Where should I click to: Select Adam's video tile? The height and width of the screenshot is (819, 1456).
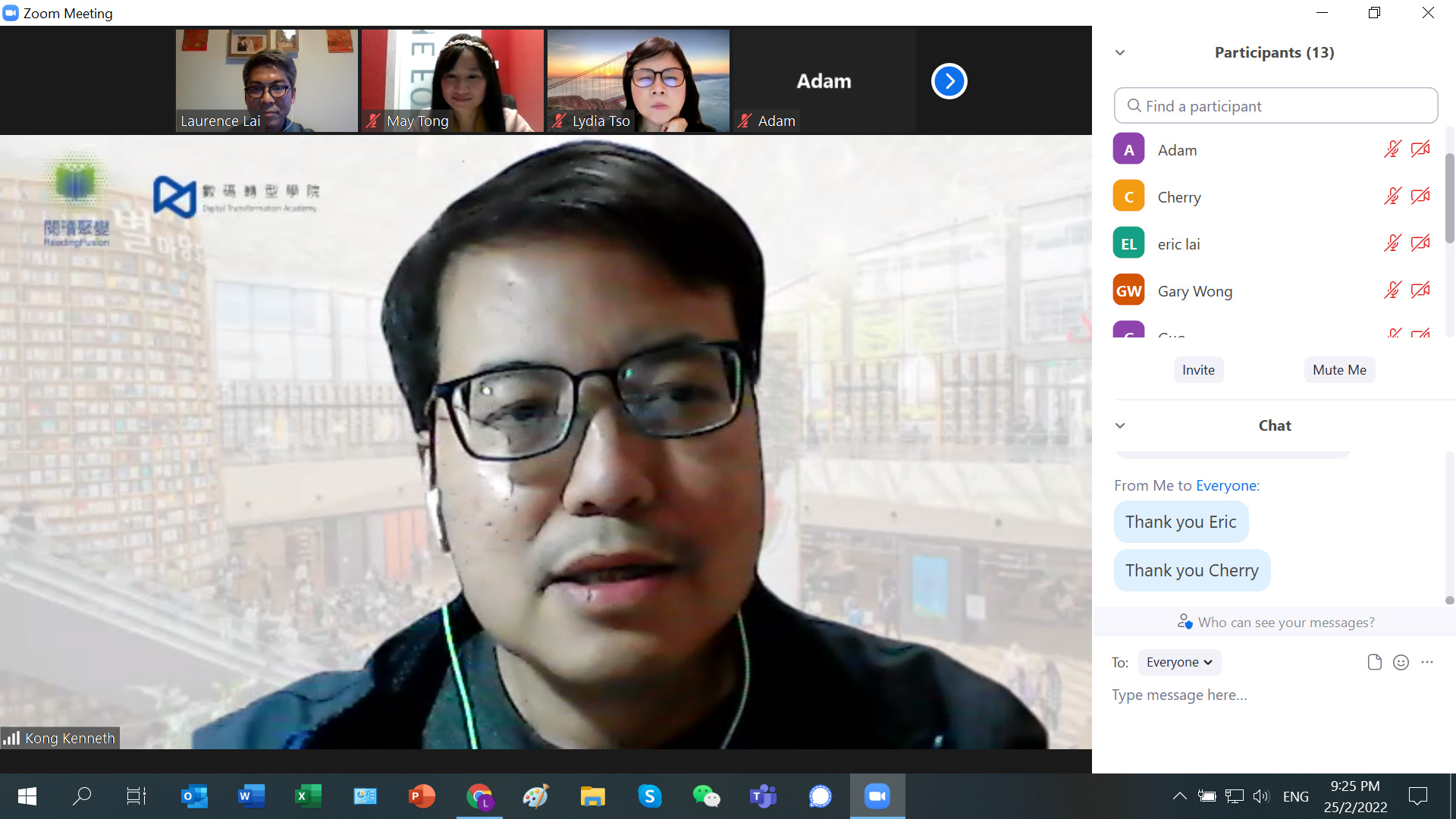(824, 80)
